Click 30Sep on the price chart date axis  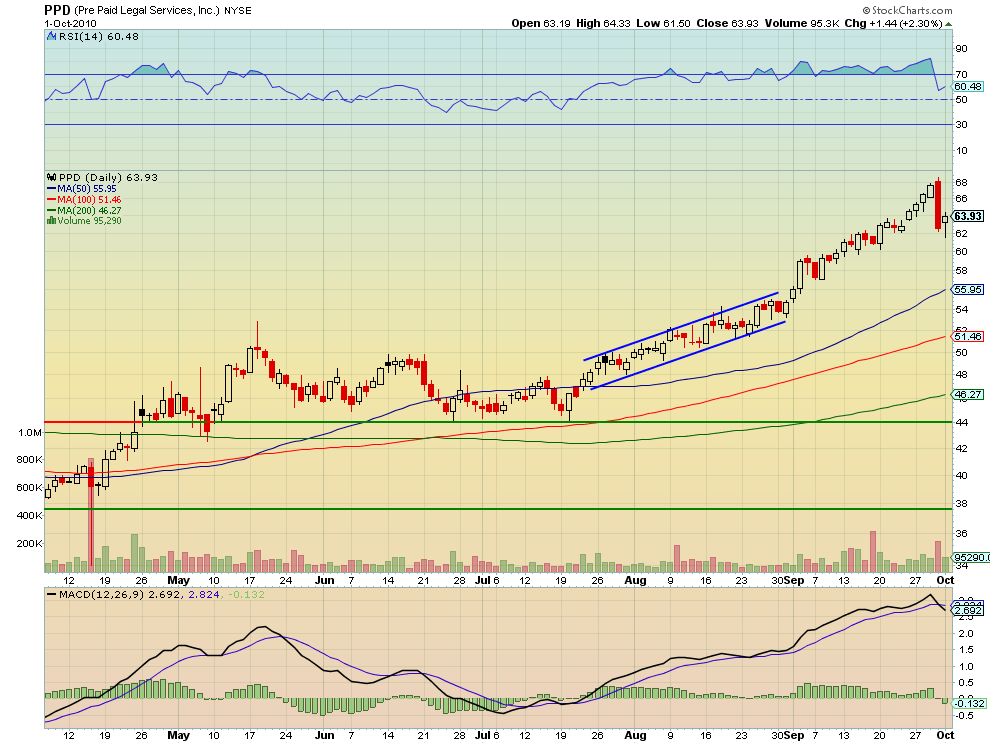click(x=787, y=580)
